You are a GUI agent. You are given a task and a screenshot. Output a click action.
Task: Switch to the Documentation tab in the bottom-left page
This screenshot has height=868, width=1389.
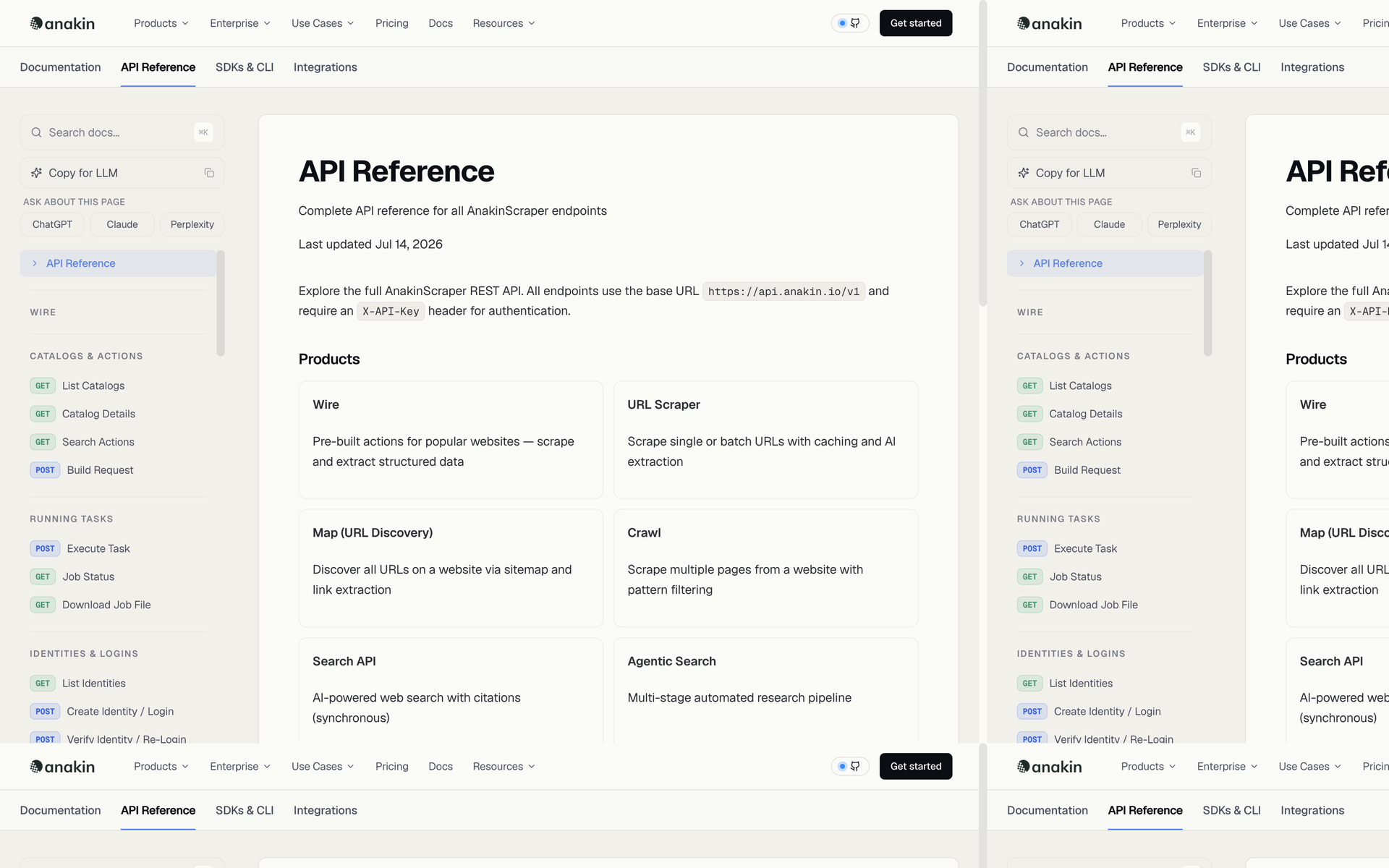coord(60,810)
